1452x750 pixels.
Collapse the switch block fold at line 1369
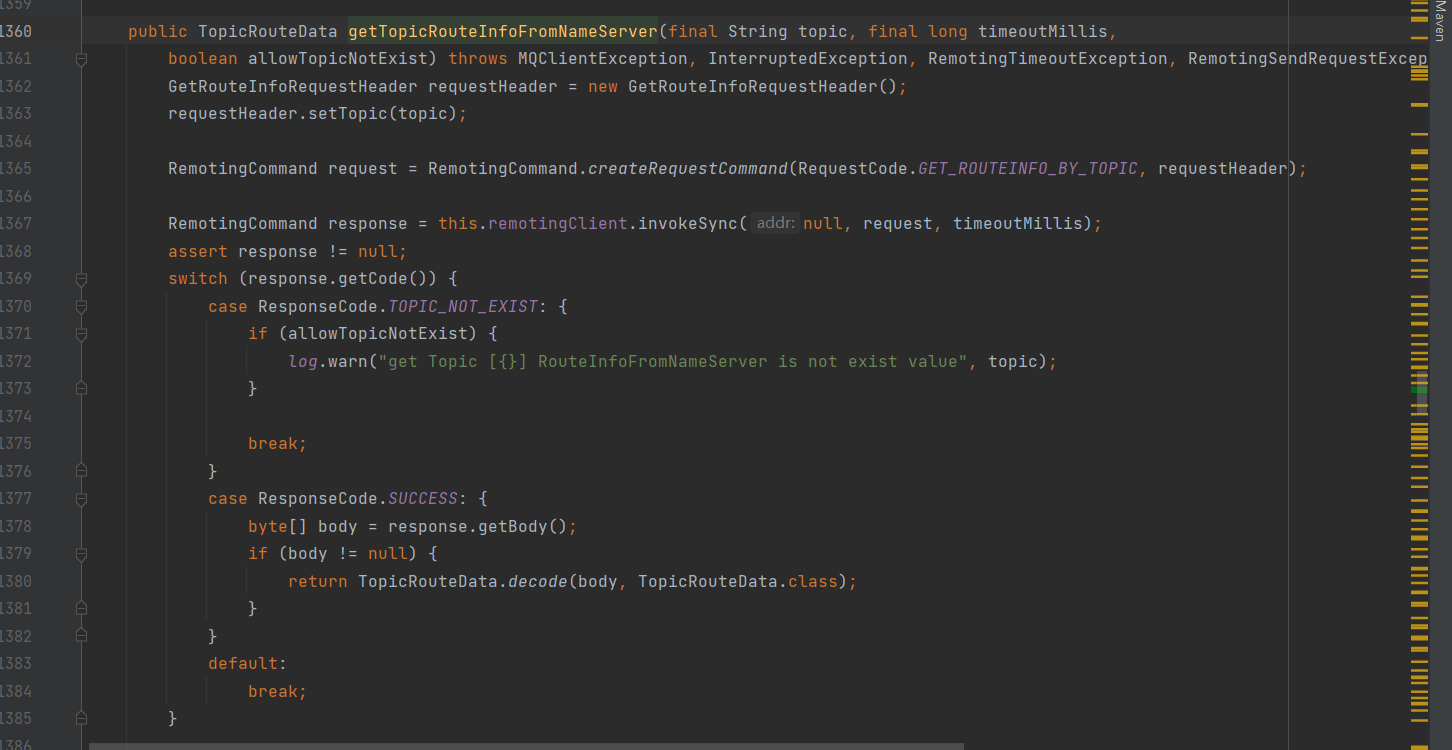pyautogui.click(x=82, y=279)
